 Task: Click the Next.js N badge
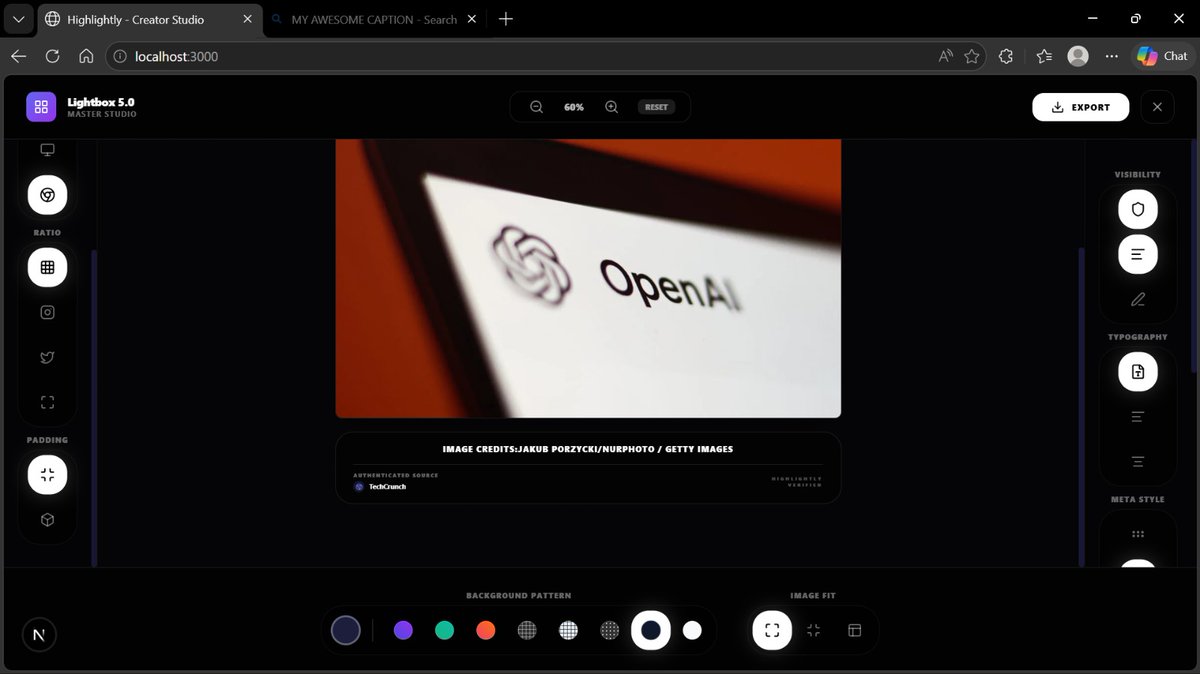click(x=38, y=635)
